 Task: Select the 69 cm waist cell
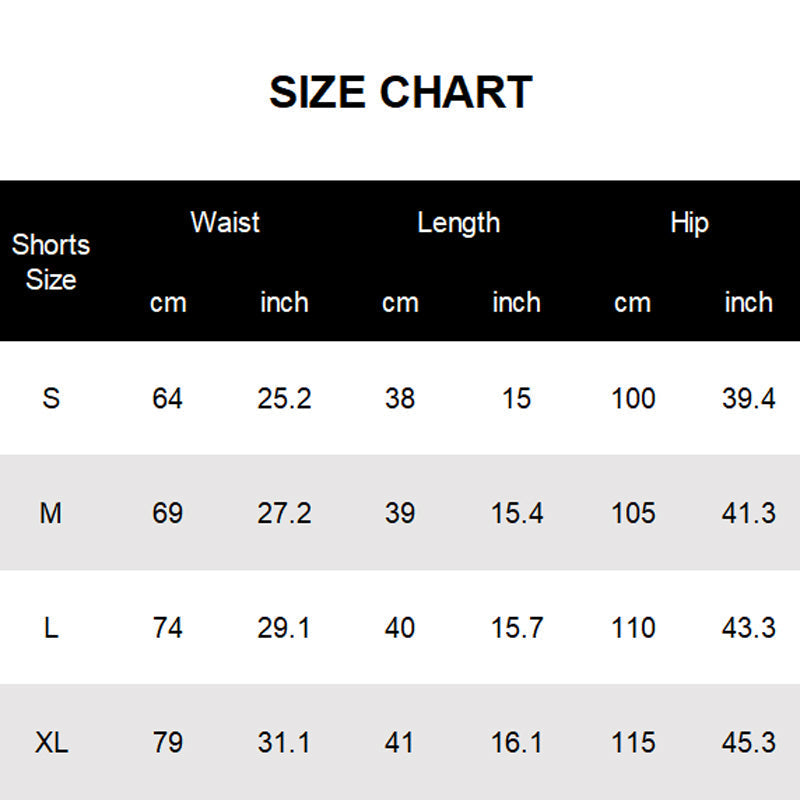[x=168, y=513]
